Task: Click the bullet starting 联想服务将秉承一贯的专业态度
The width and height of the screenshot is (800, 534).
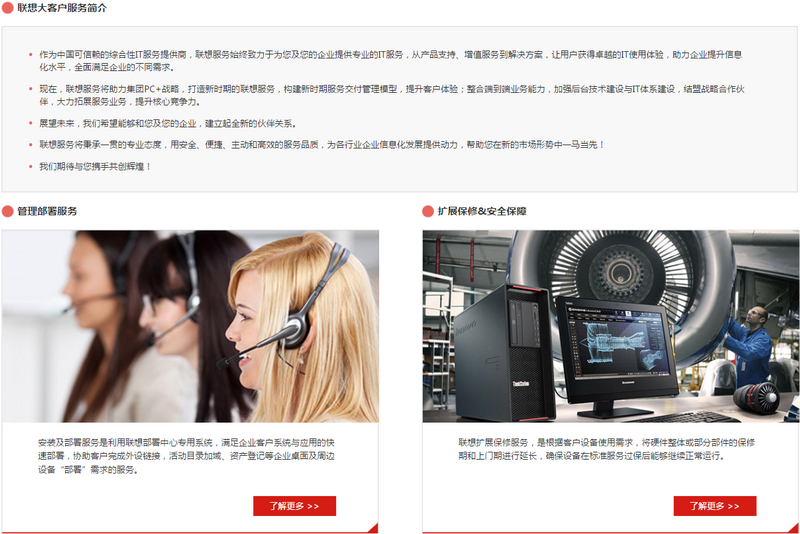Action: tap(322, 145)
